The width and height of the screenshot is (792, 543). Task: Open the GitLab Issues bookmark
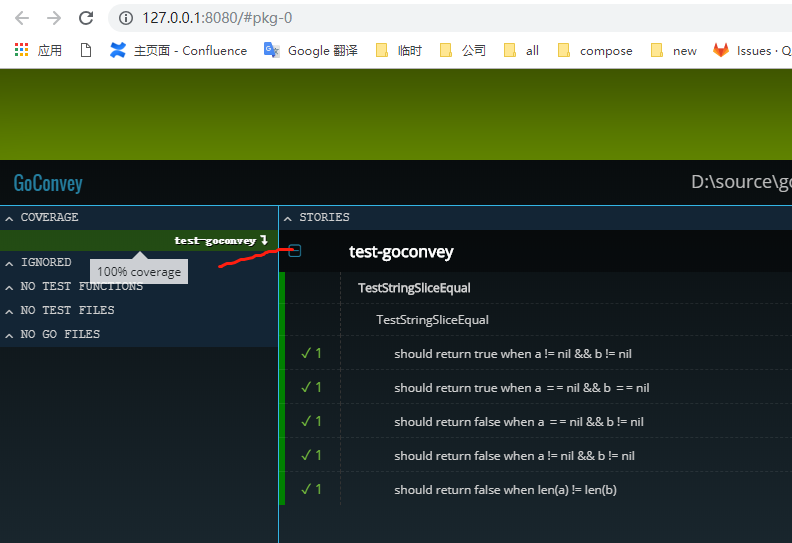(x=752, y=51)
